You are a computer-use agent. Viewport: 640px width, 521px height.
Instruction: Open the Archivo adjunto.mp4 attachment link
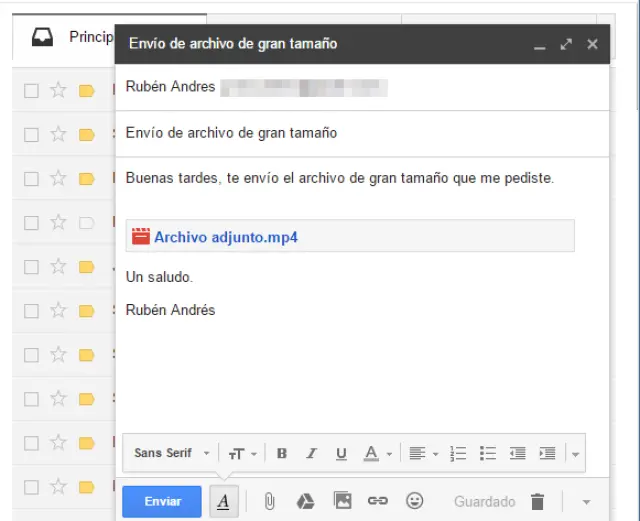point(226,237)
